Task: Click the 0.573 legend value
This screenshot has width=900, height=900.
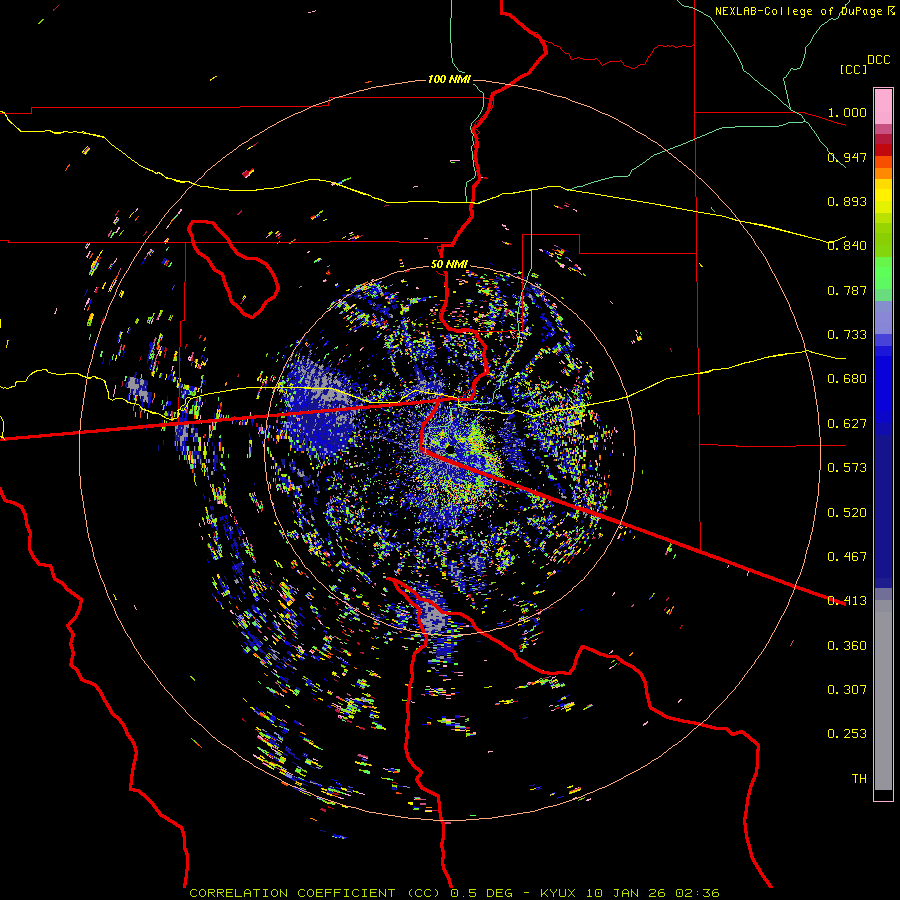Action: click(x=847, y=468)
